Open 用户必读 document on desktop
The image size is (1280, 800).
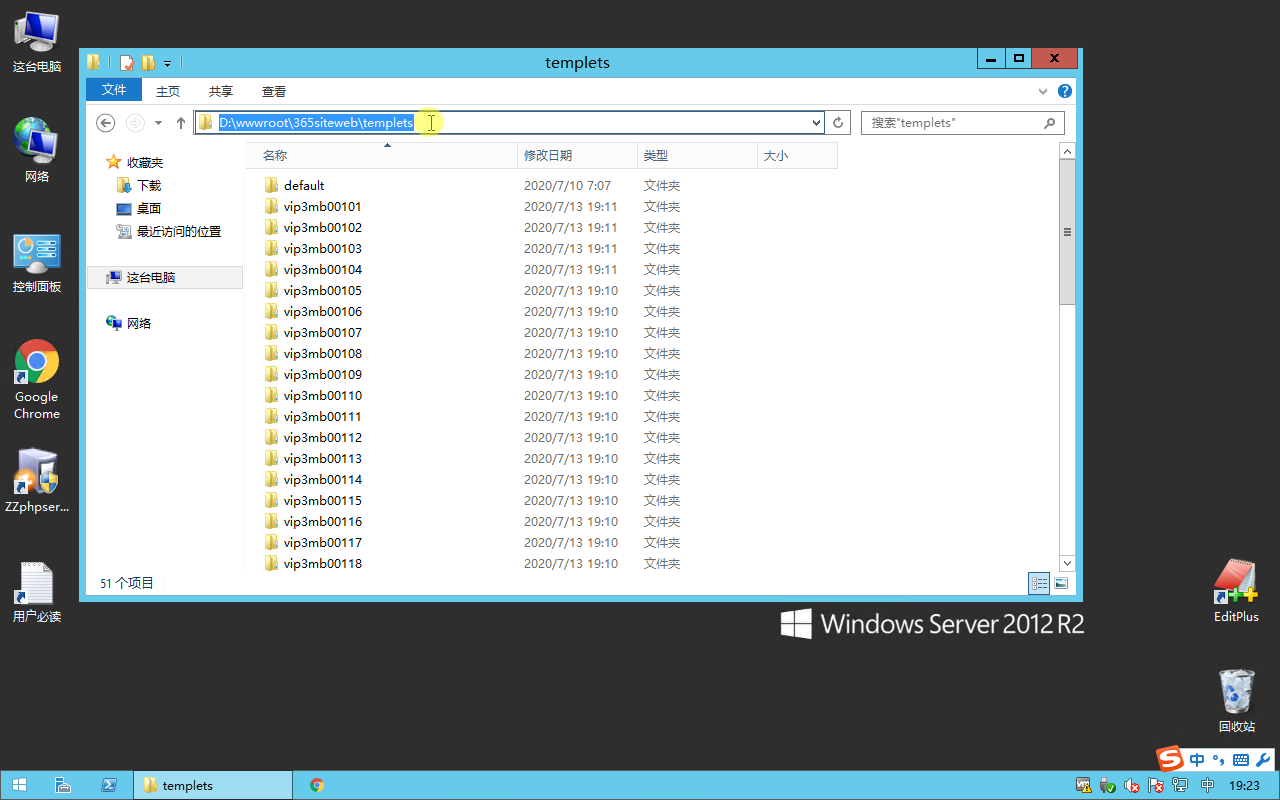[x=37, y=592]
